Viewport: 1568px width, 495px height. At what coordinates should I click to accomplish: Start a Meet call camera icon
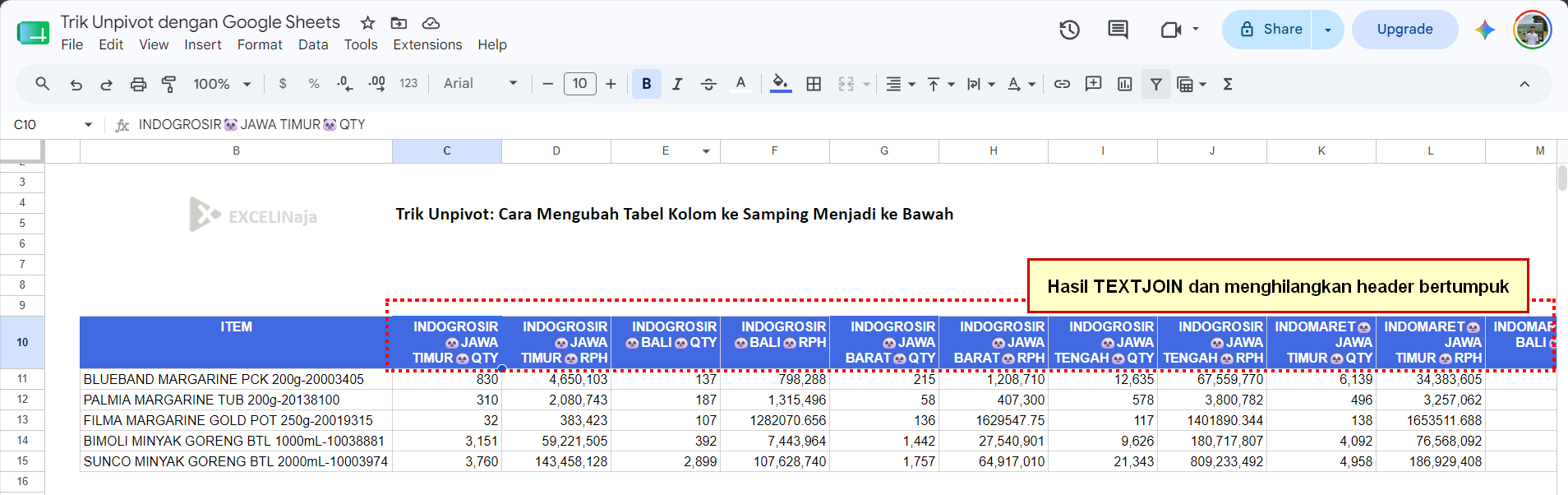point(1171,30)
